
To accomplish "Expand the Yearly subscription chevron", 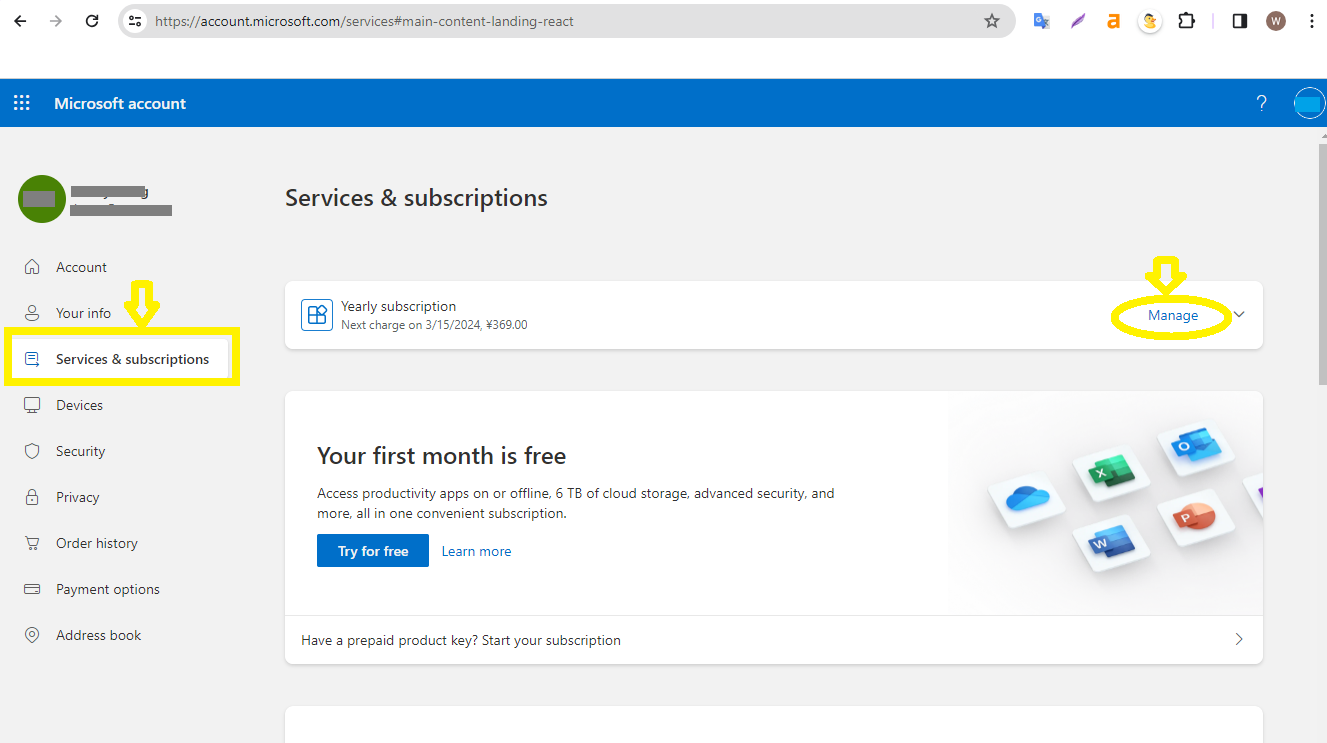I will (1240, 315).
